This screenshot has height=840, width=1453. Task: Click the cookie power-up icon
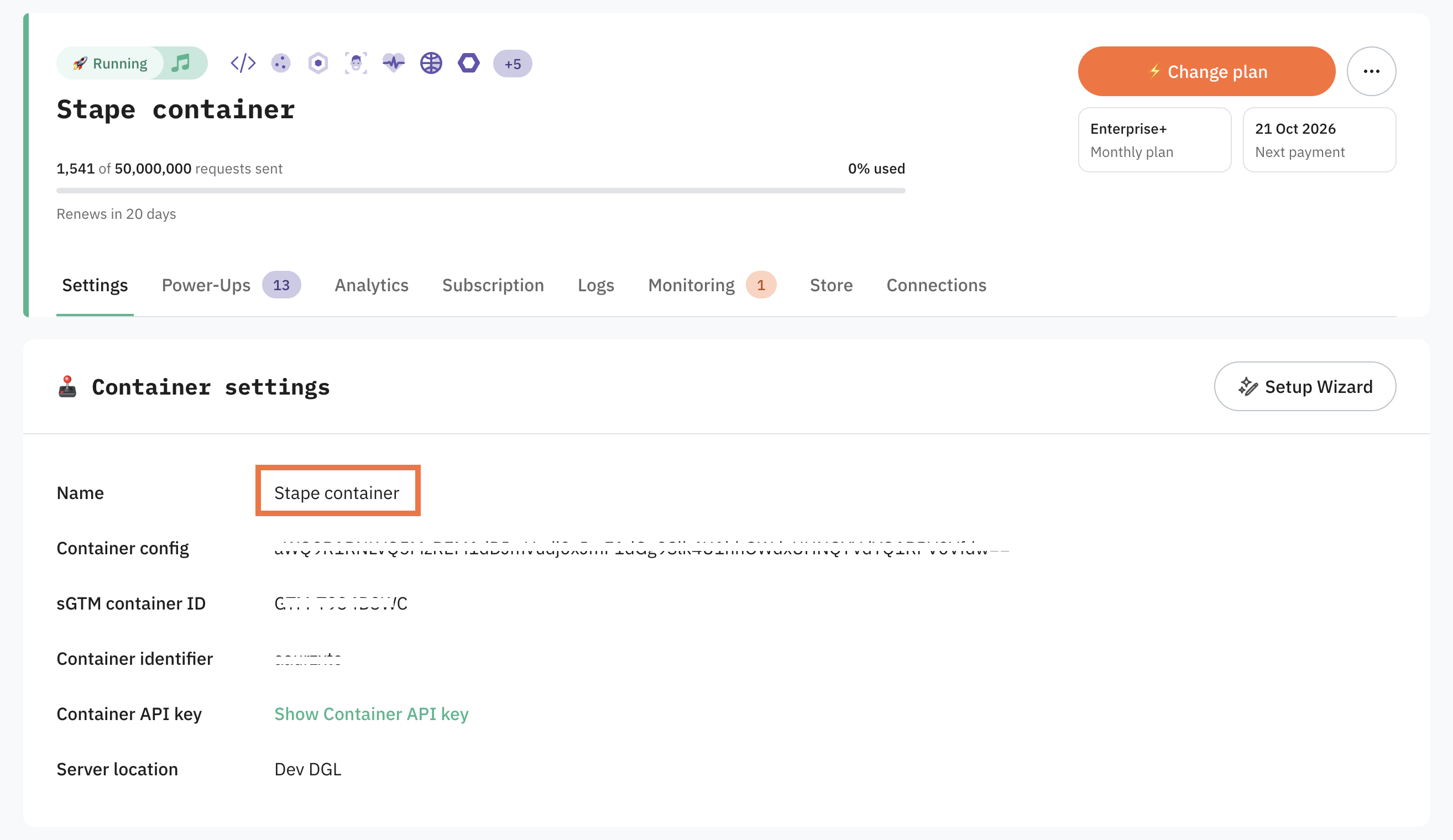[281, 63]
